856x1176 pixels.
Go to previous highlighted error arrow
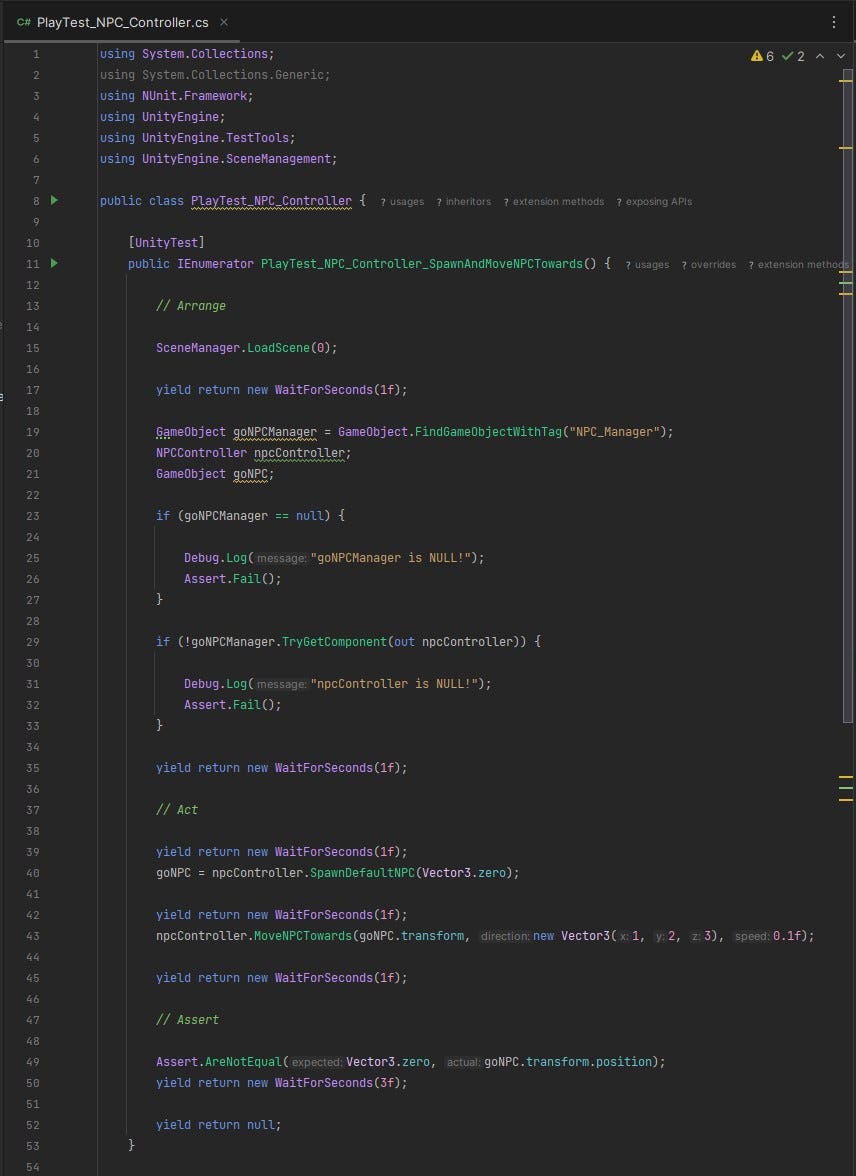820,56
